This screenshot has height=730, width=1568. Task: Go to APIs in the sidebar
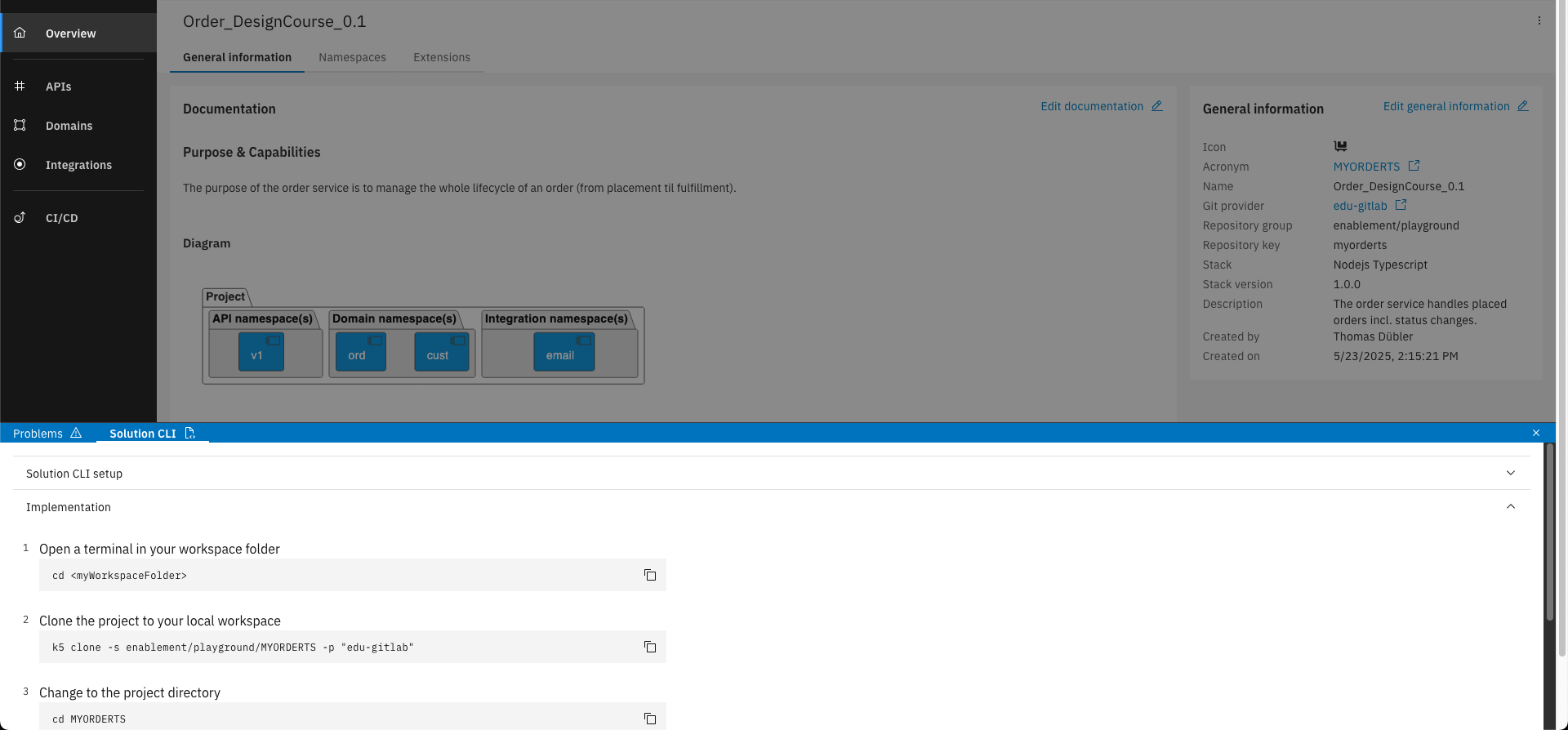coord(59,87)
